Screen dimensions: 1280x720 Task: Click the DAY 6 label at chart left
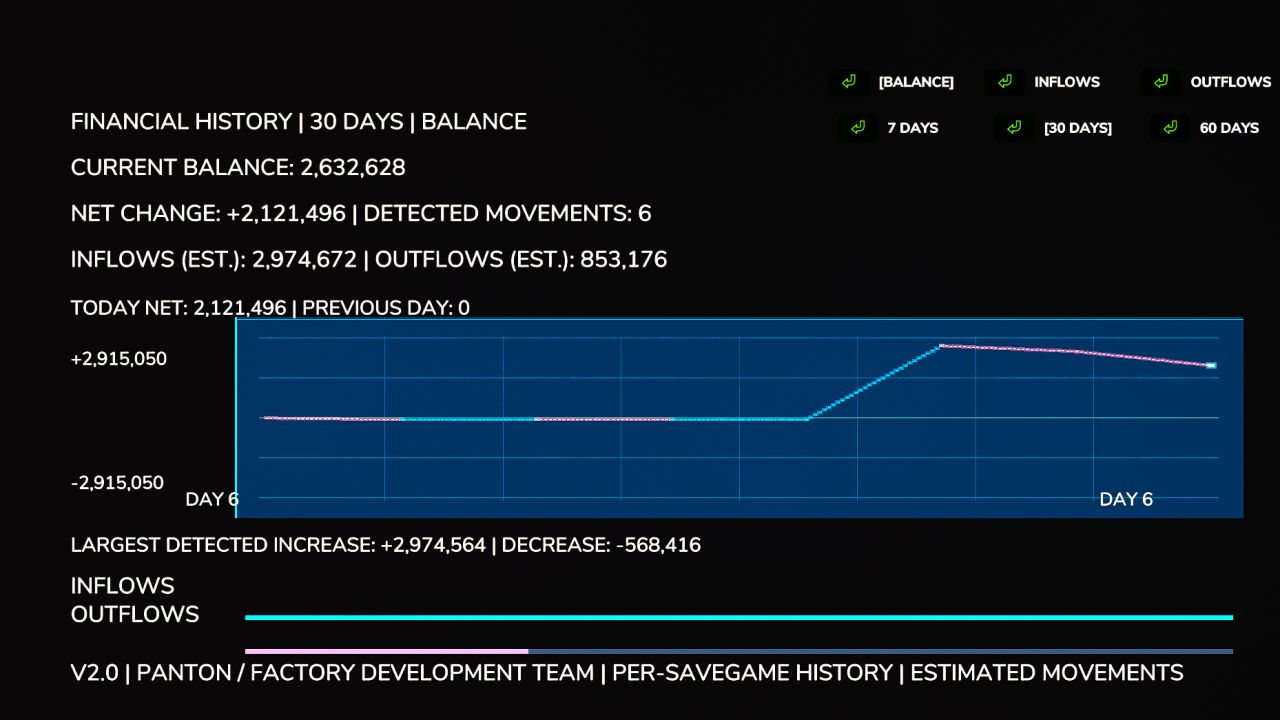pyautogui.click(x=212, y=500)
